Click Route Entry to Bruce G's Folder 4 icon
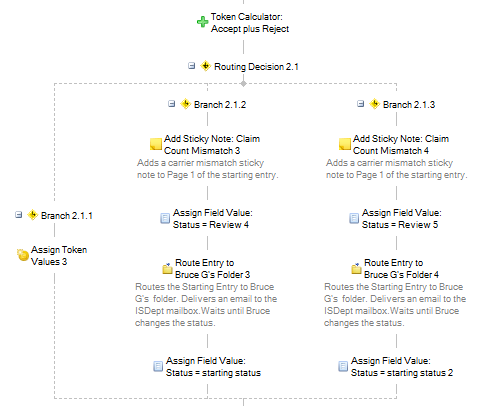 [356, 268]
